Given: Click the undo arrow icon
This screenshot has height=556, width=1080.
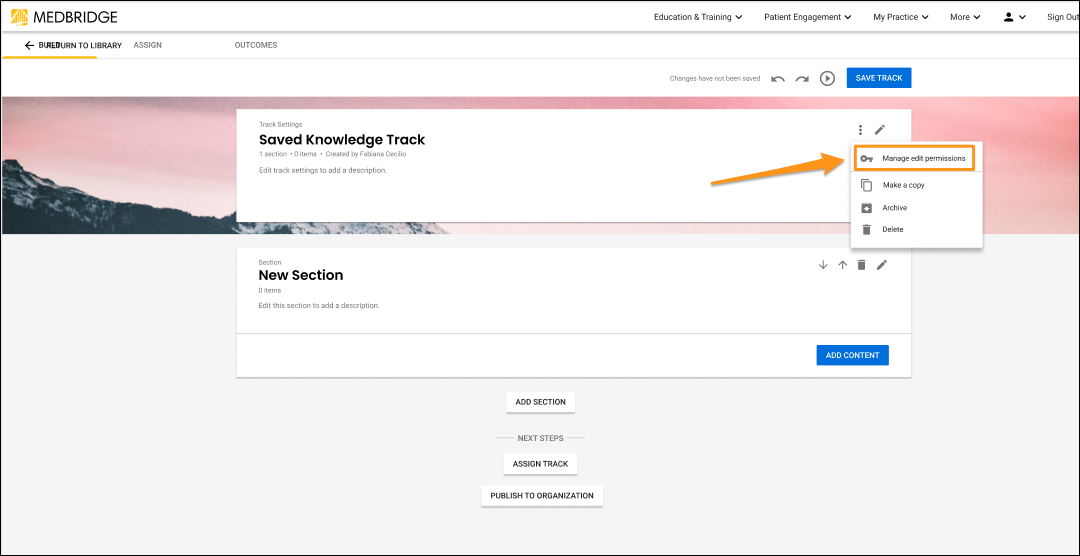Looking at the screenshot, I should click(778, 78).
